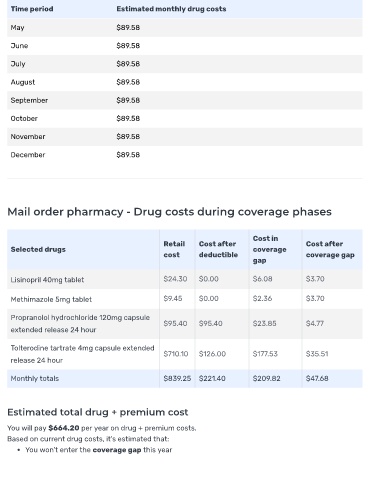The image size is (370, 480).
Task: Select the December $89.58 cost value
Action: tap(128, 155)
